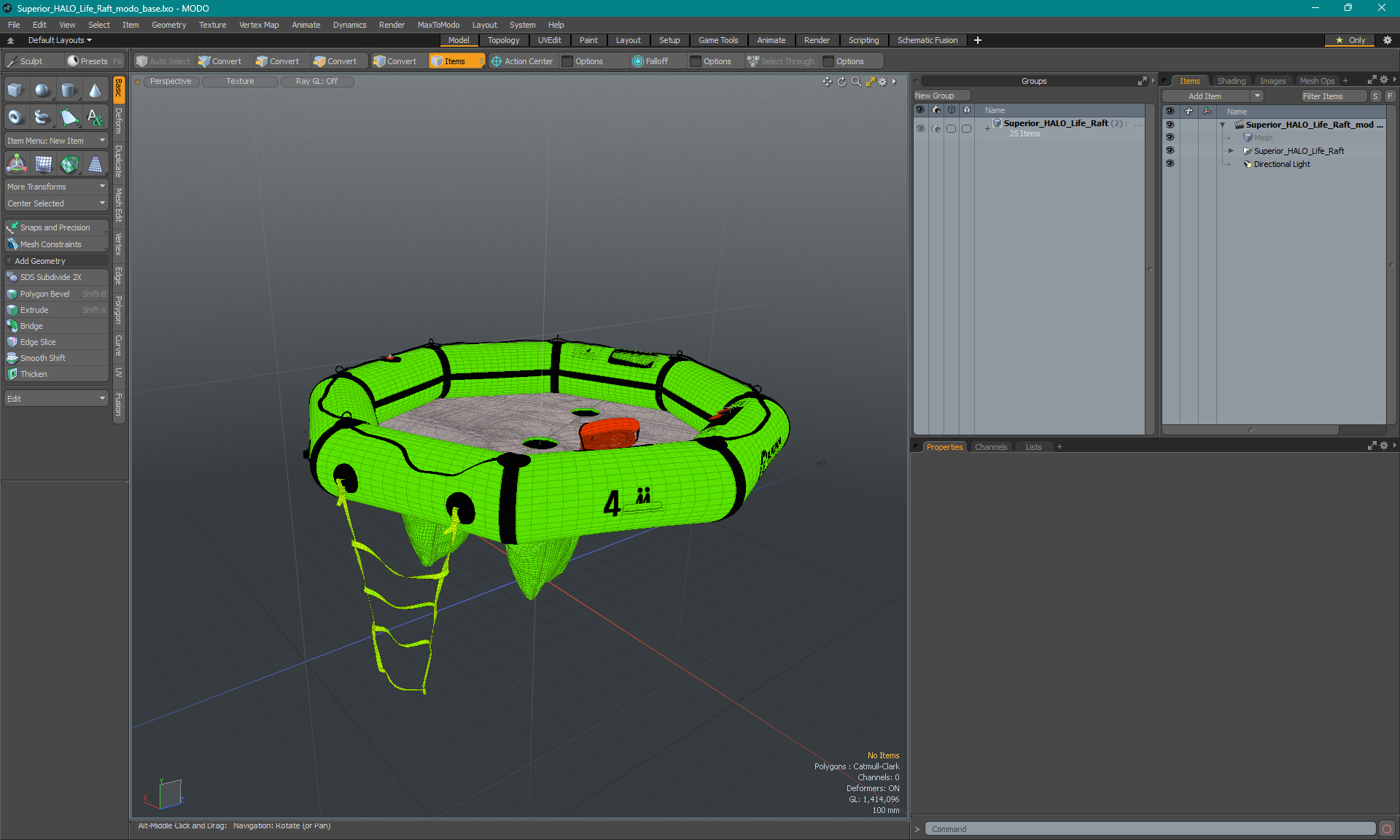Switch to the Channels tab
Image resolution: width=1400 pixels, height=840 pixels.
990,447
